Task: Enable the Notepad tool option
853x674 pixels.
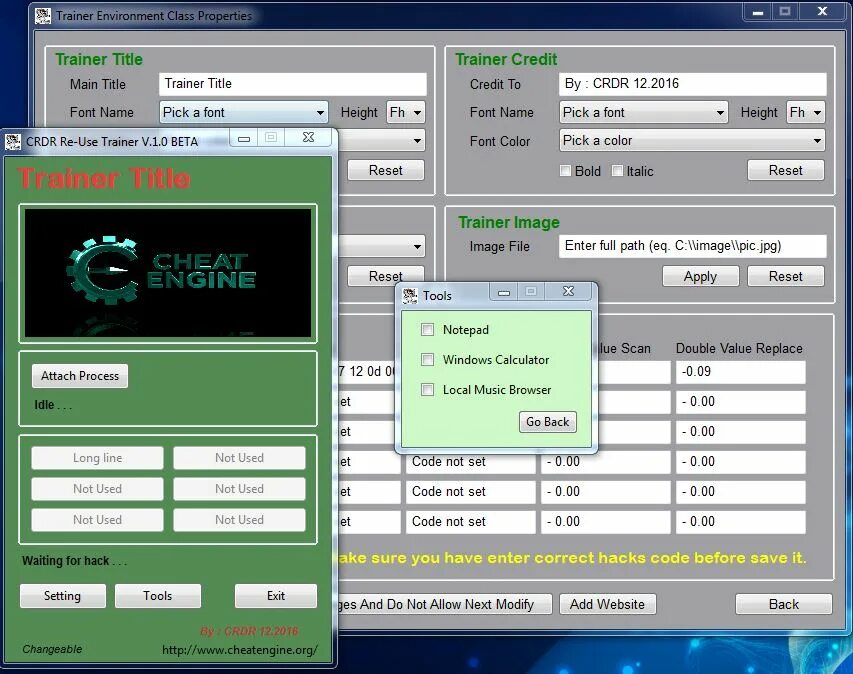Action: (x=427, y=330)
